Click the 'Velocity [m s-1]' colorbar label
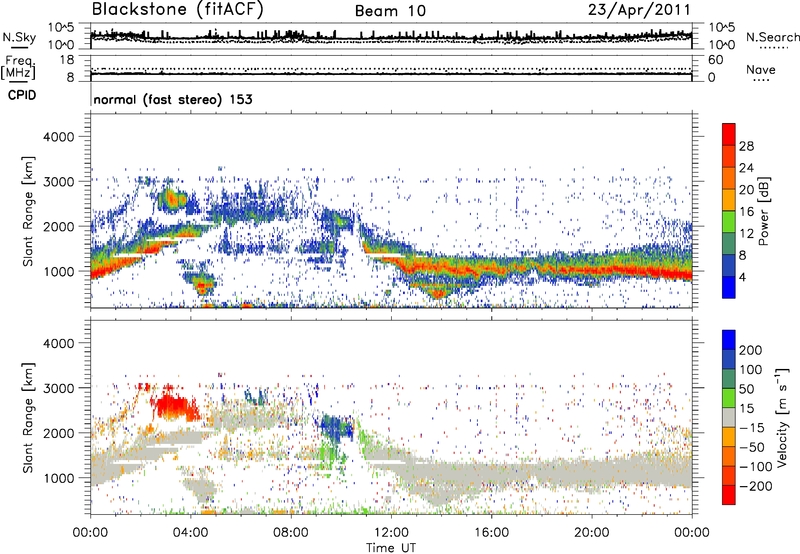The image size is (800, 554). (x=782, y=417)
